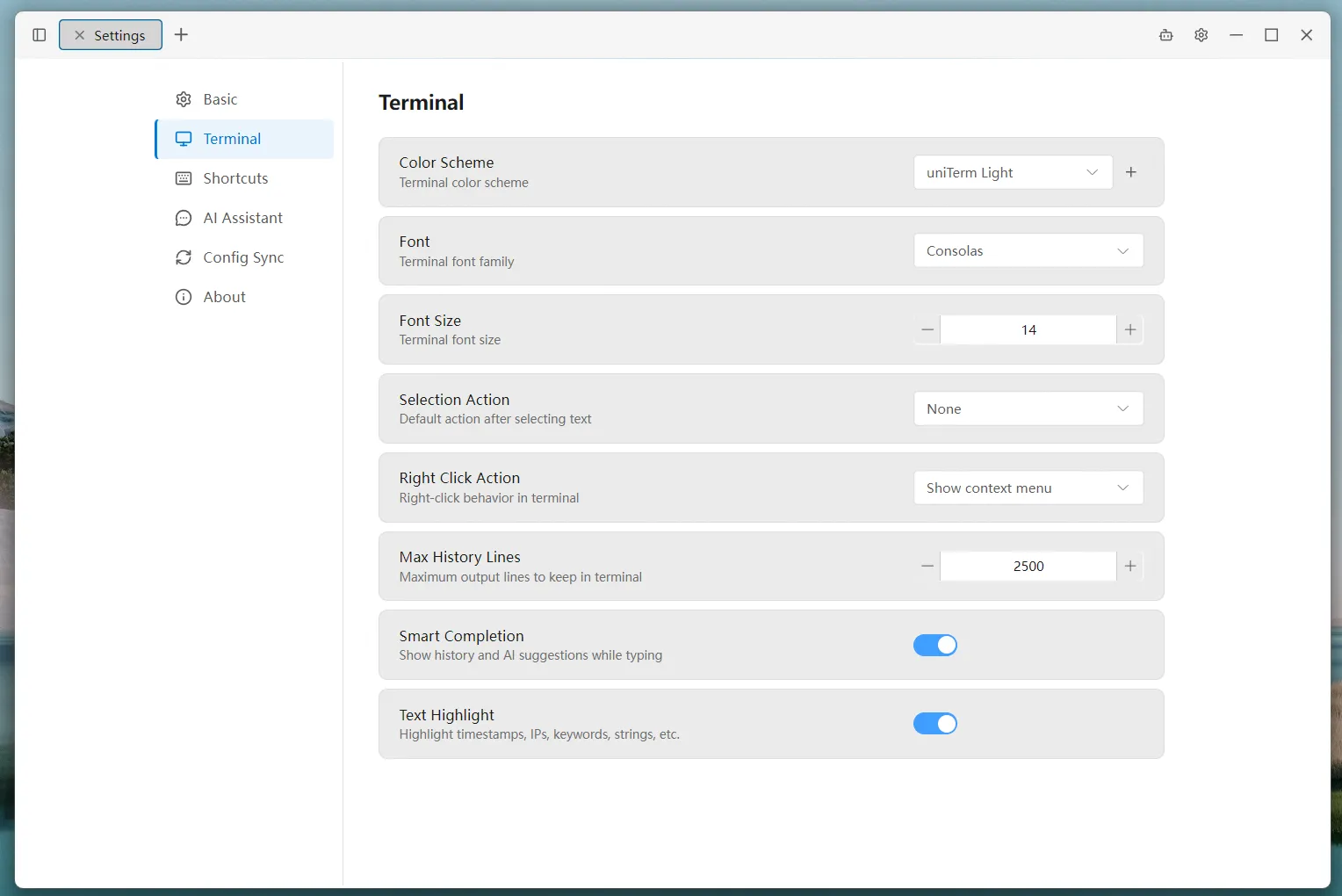
Task: Open Terminal settings section
Action: (244, 139)
